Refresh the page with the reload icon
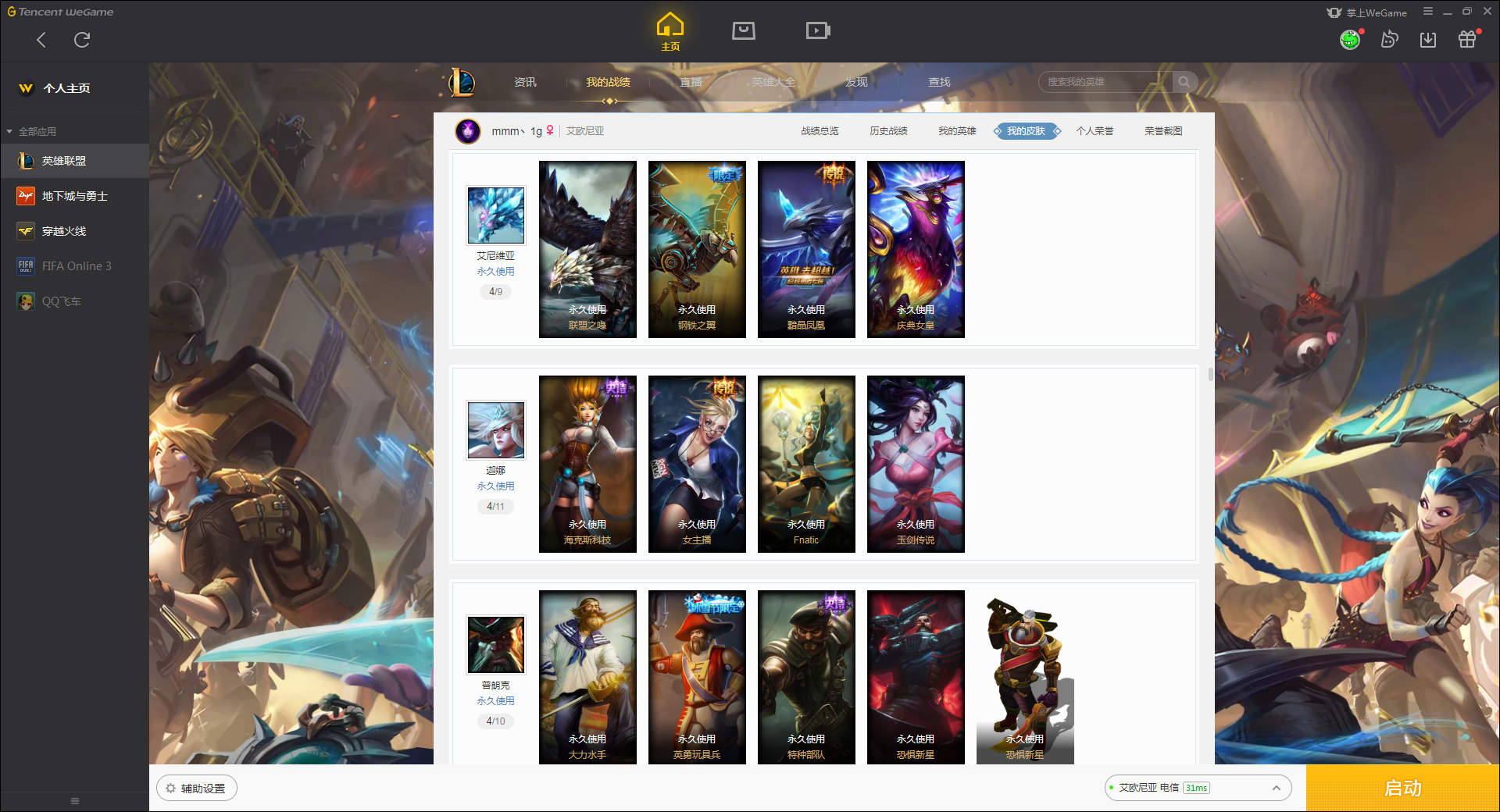 point(82,40)
